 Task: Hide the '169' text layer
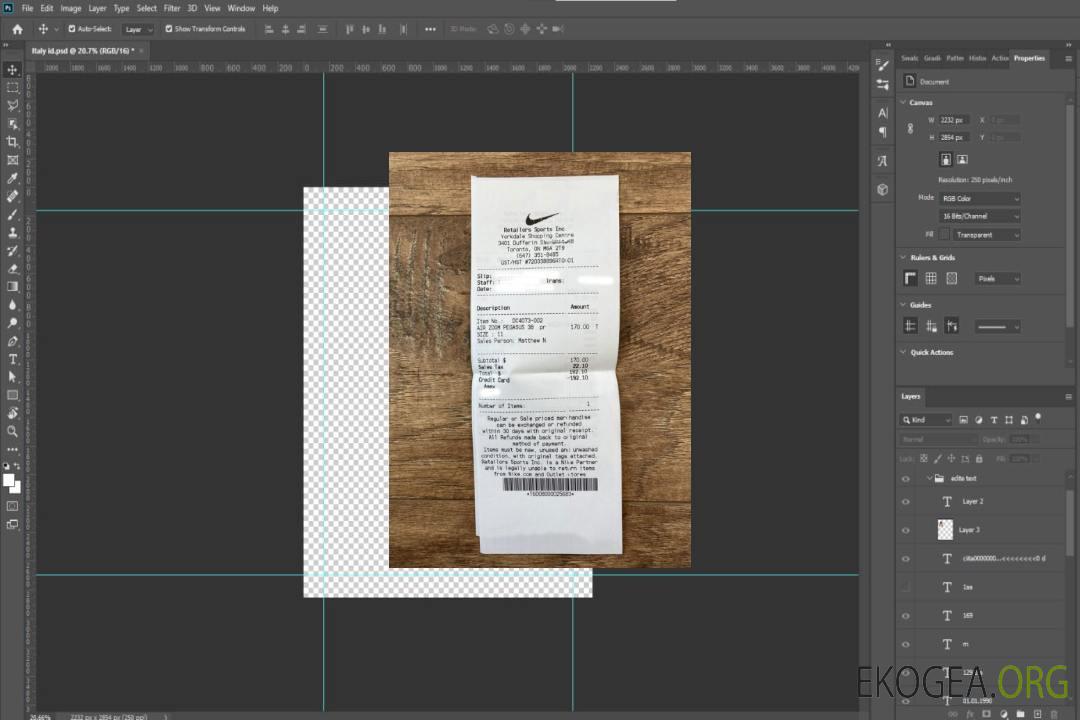[x=906, y=616]
